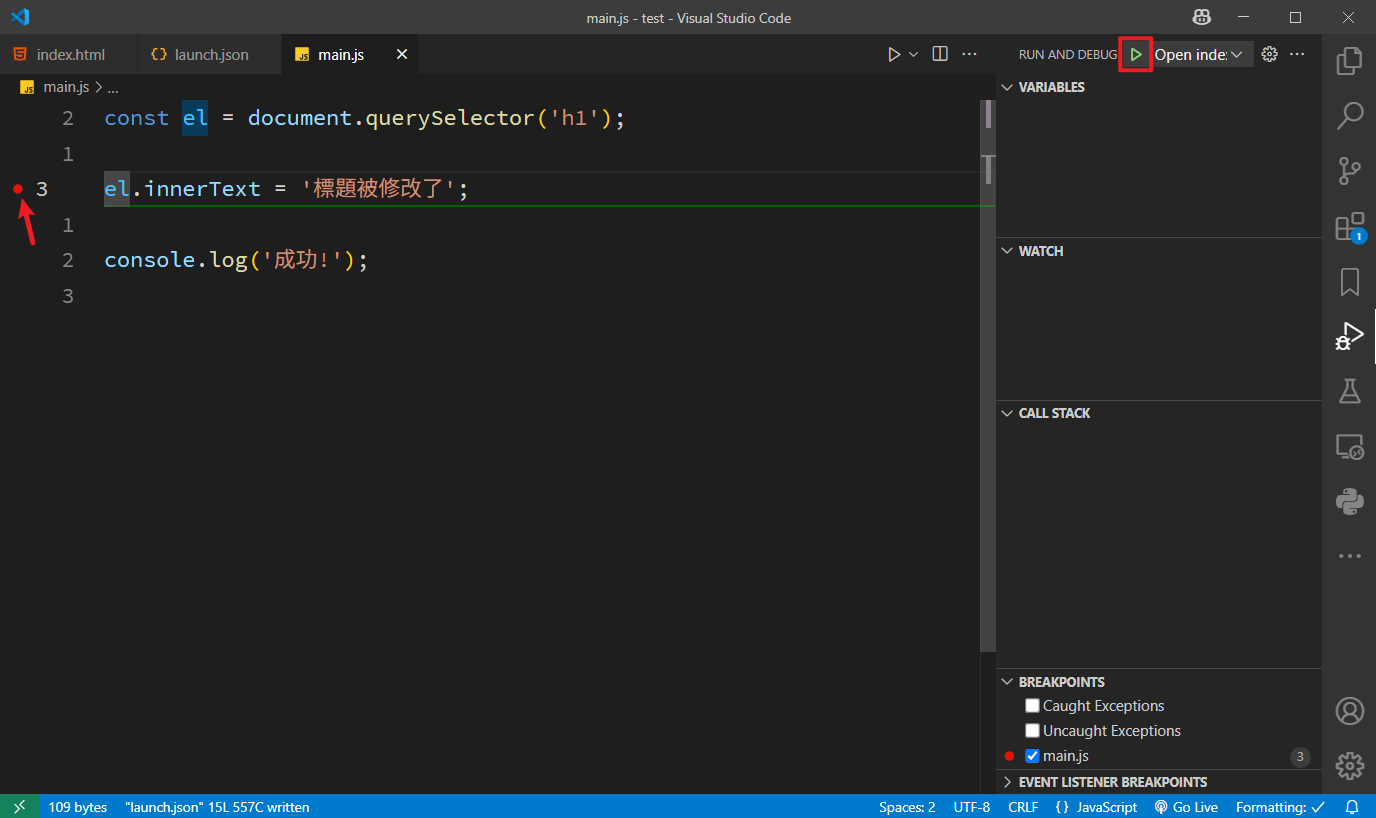
Task: Click line 3 count badge in breakpoints
Action: pyautogui.click(x=1300, y=757)
